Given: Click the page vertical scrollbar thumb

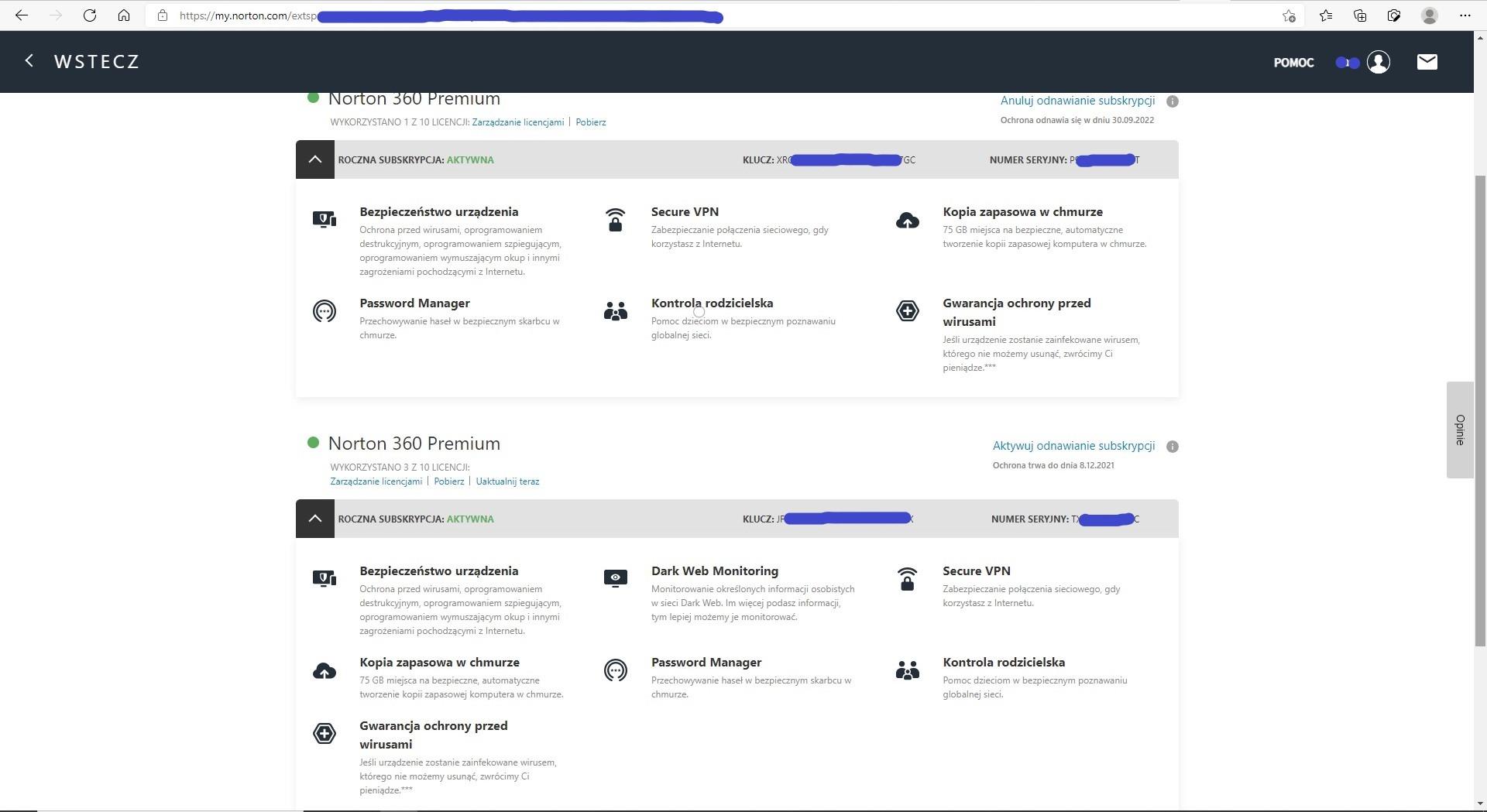Looking at the screenshot, I should [1480, 410].
